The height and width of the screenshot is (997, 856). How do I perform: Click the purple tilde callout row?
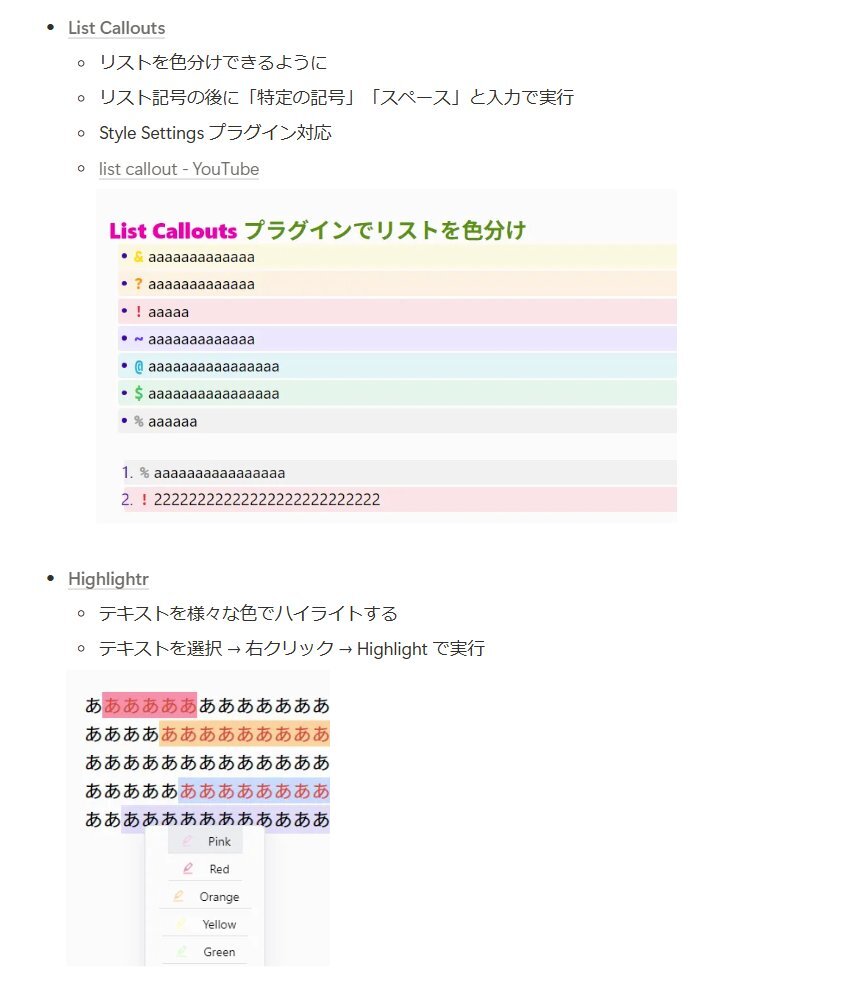point(400,339)
